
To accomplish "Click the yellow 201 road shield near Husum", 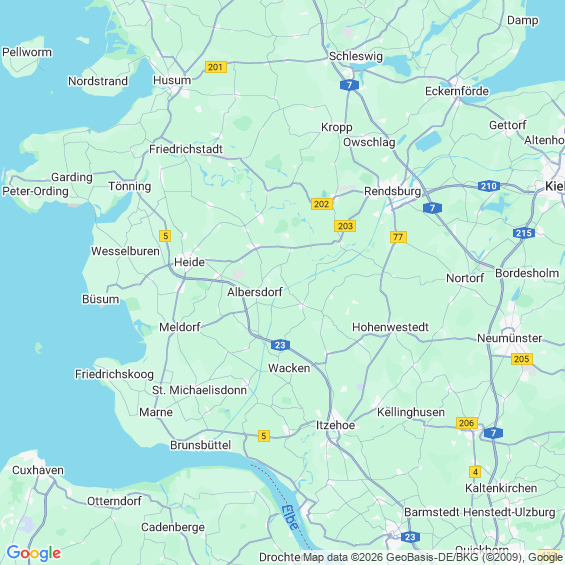I will 215,67.
